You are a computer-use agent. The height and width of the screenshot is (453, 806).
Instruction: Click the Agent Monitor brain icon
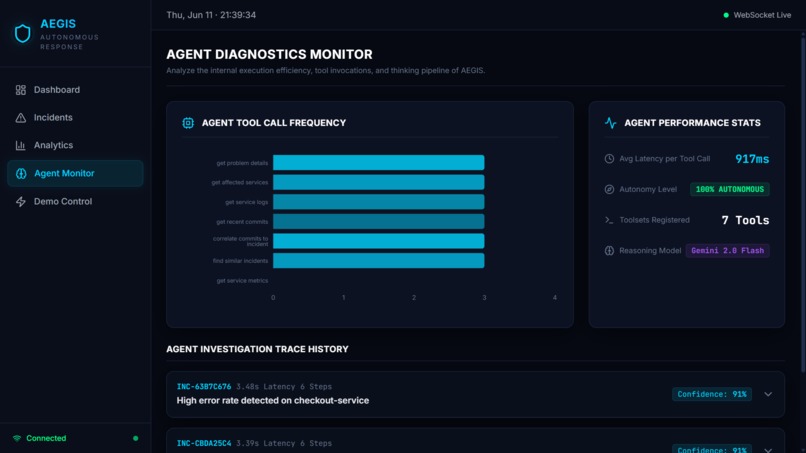coord(21,173)
